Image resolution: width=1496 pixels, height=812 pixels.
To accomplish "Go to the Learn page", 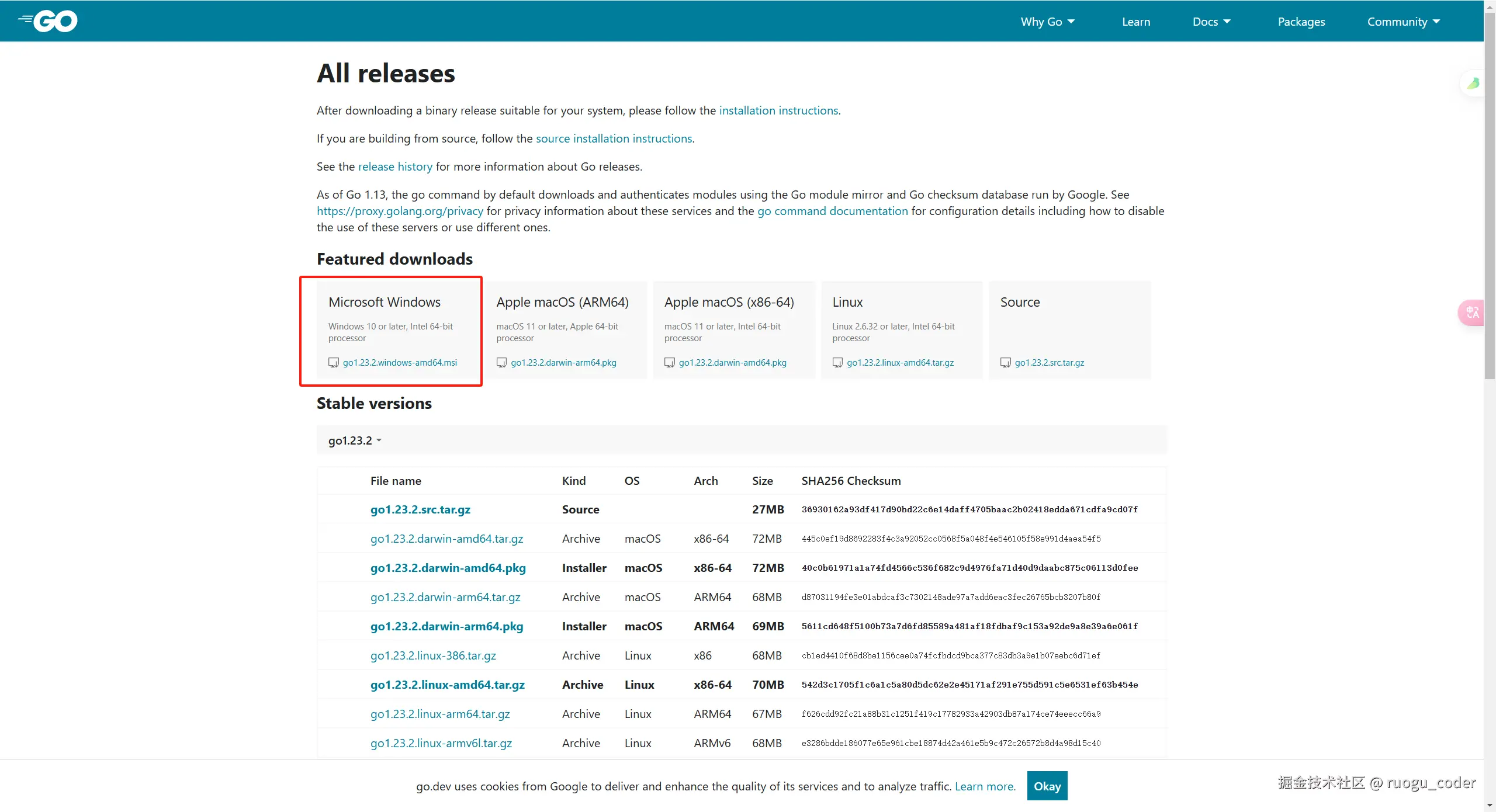I will coord(1136,22).
